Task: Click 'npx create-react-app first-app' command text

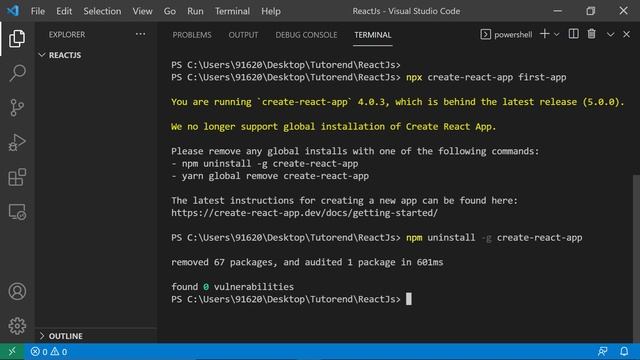Action: tap(486, 77)
